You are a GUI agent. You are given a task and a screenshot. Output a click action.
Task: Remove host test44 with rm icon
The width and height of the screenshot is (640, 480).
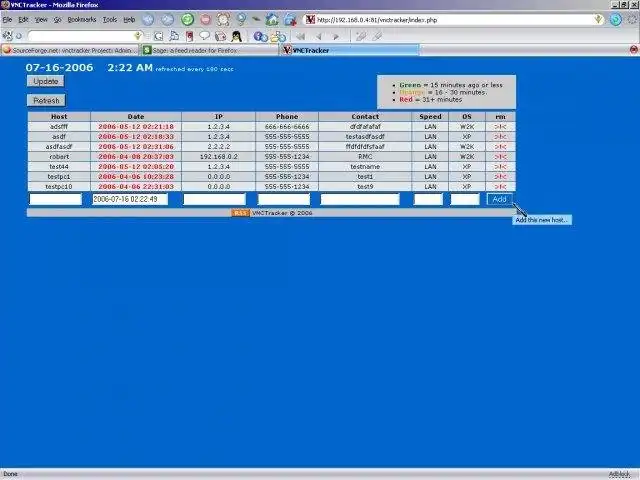(x=500, y=167)
